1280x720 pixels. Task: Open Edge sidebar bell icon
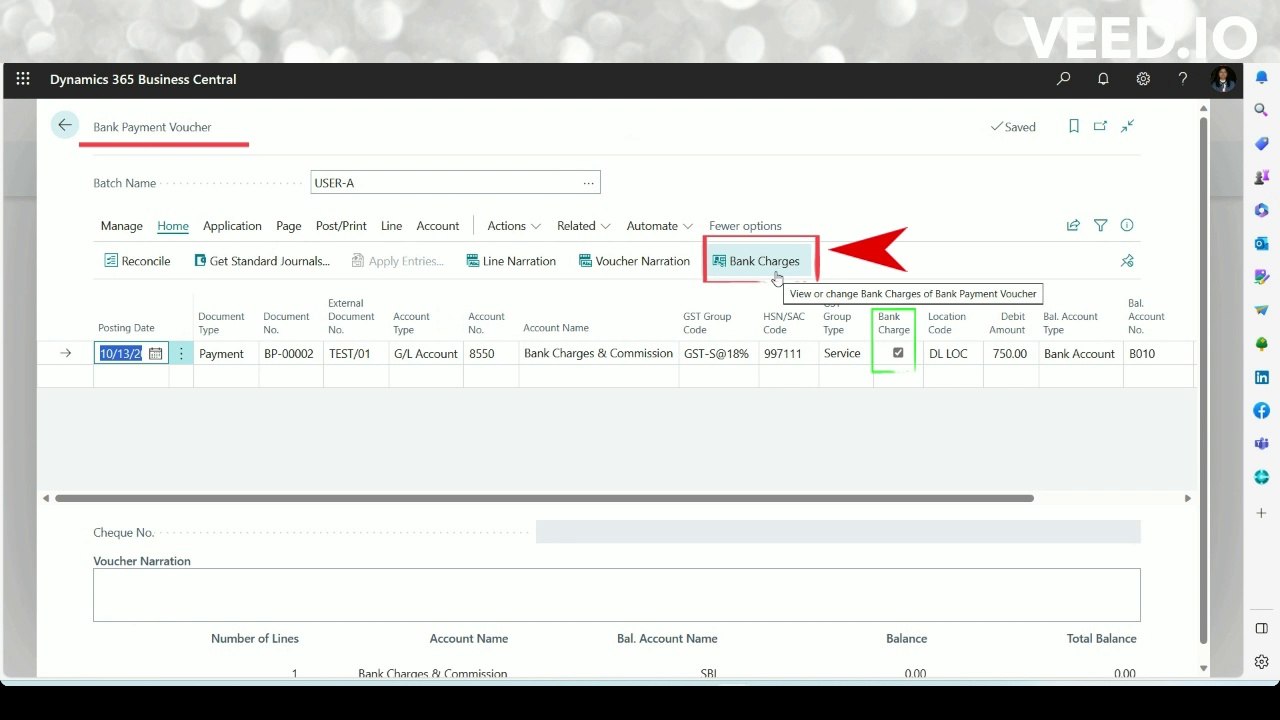[1262, 78]
